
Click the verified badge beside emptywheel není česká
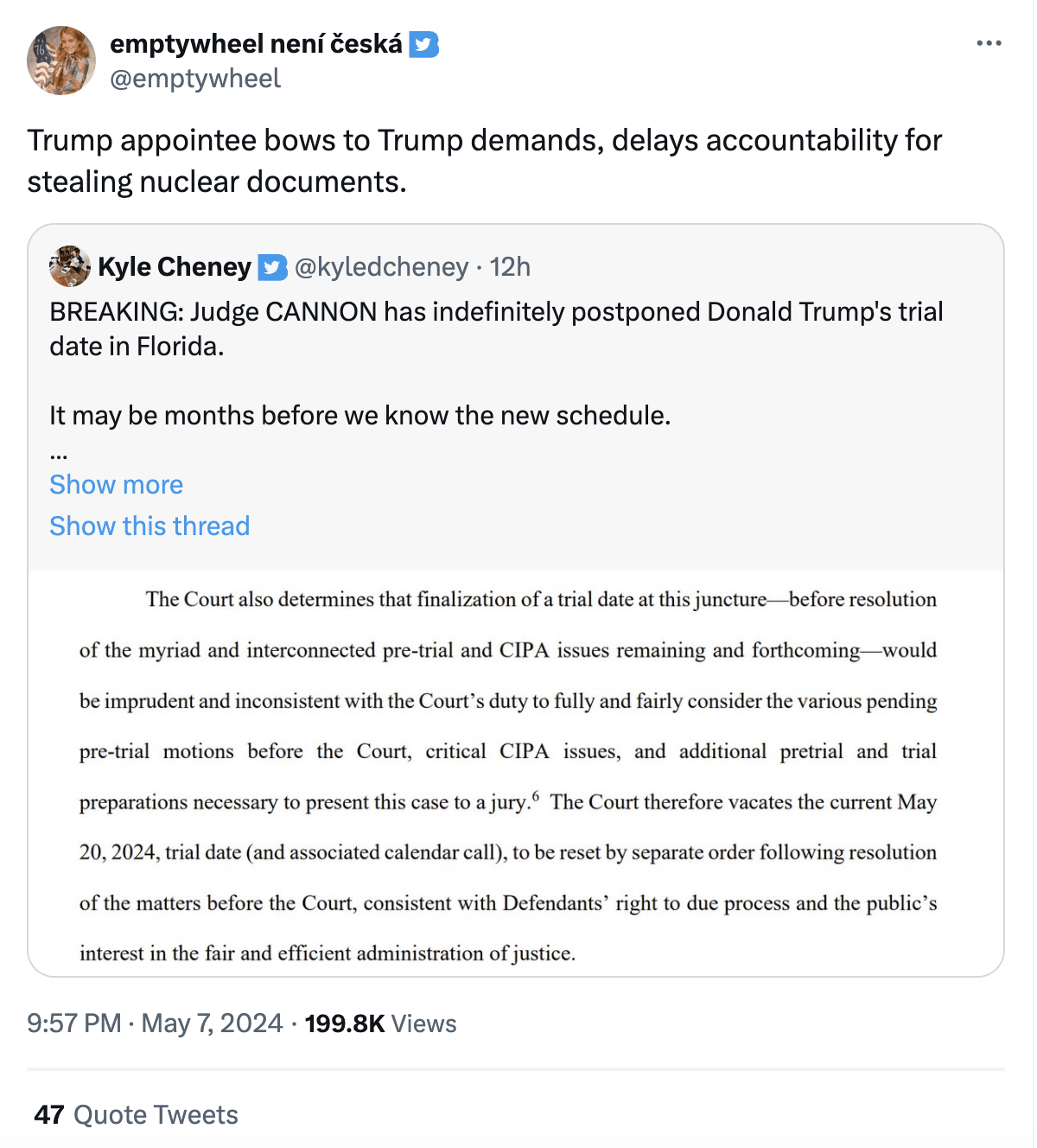[423, 44]
